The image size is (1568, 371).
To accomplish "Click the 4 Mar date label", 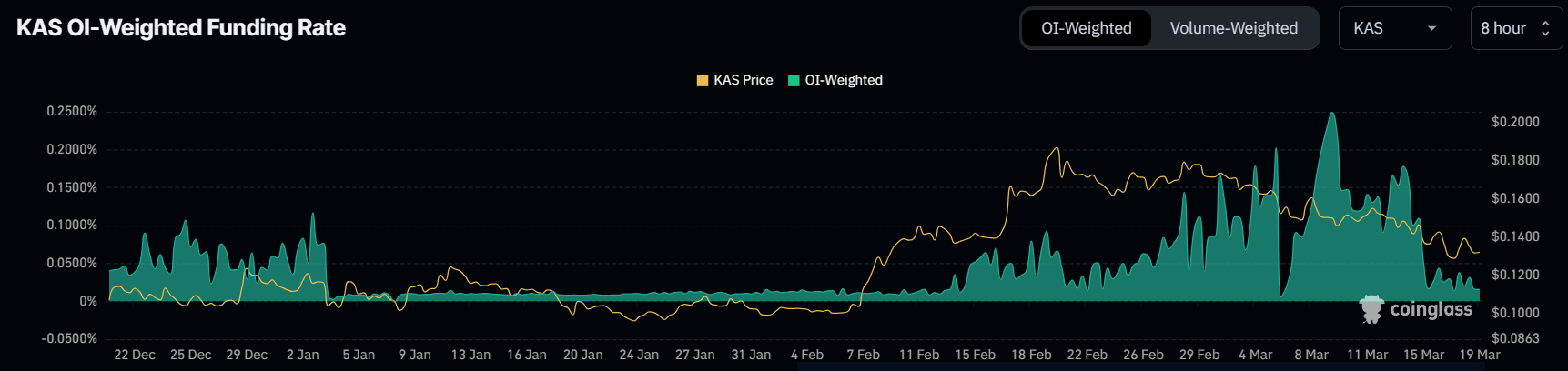I will [1256, 355].
